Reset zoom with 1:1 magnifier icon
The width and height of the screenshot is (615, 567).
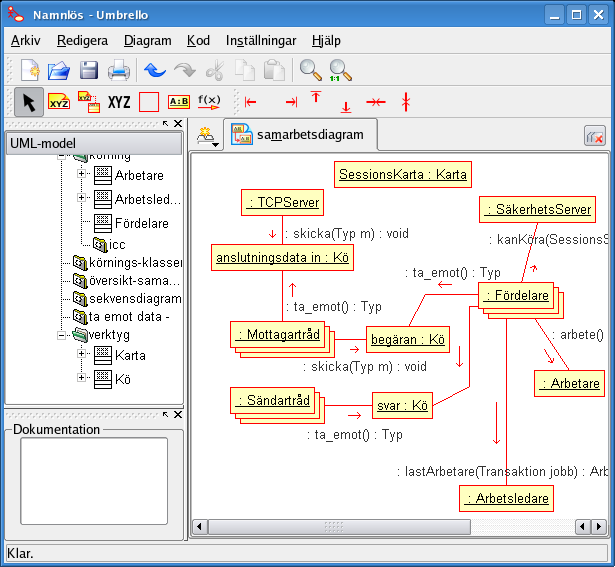pyautogui.click(x=340, y=71)
